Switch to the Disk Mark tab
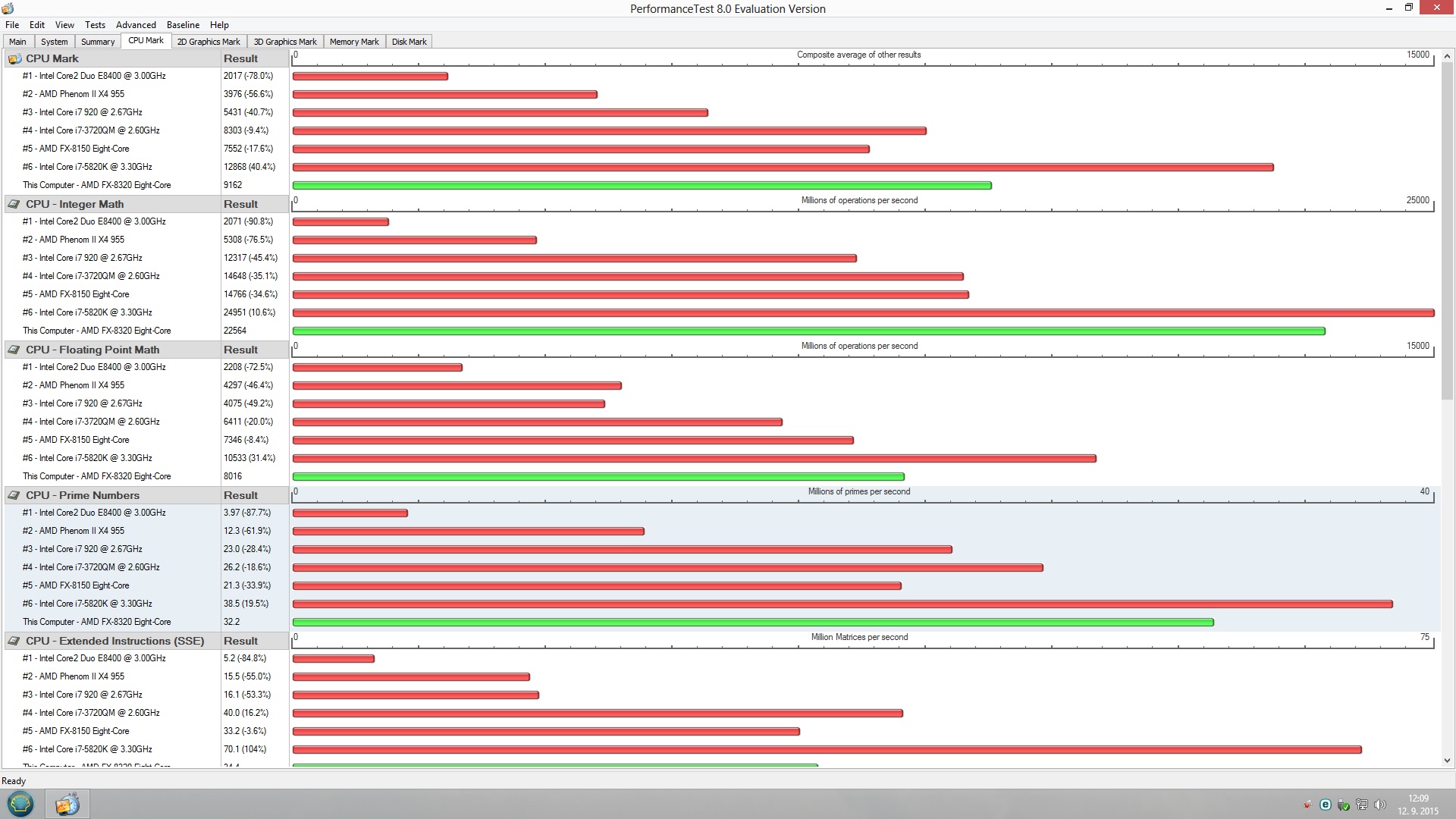 click(409, 42)
